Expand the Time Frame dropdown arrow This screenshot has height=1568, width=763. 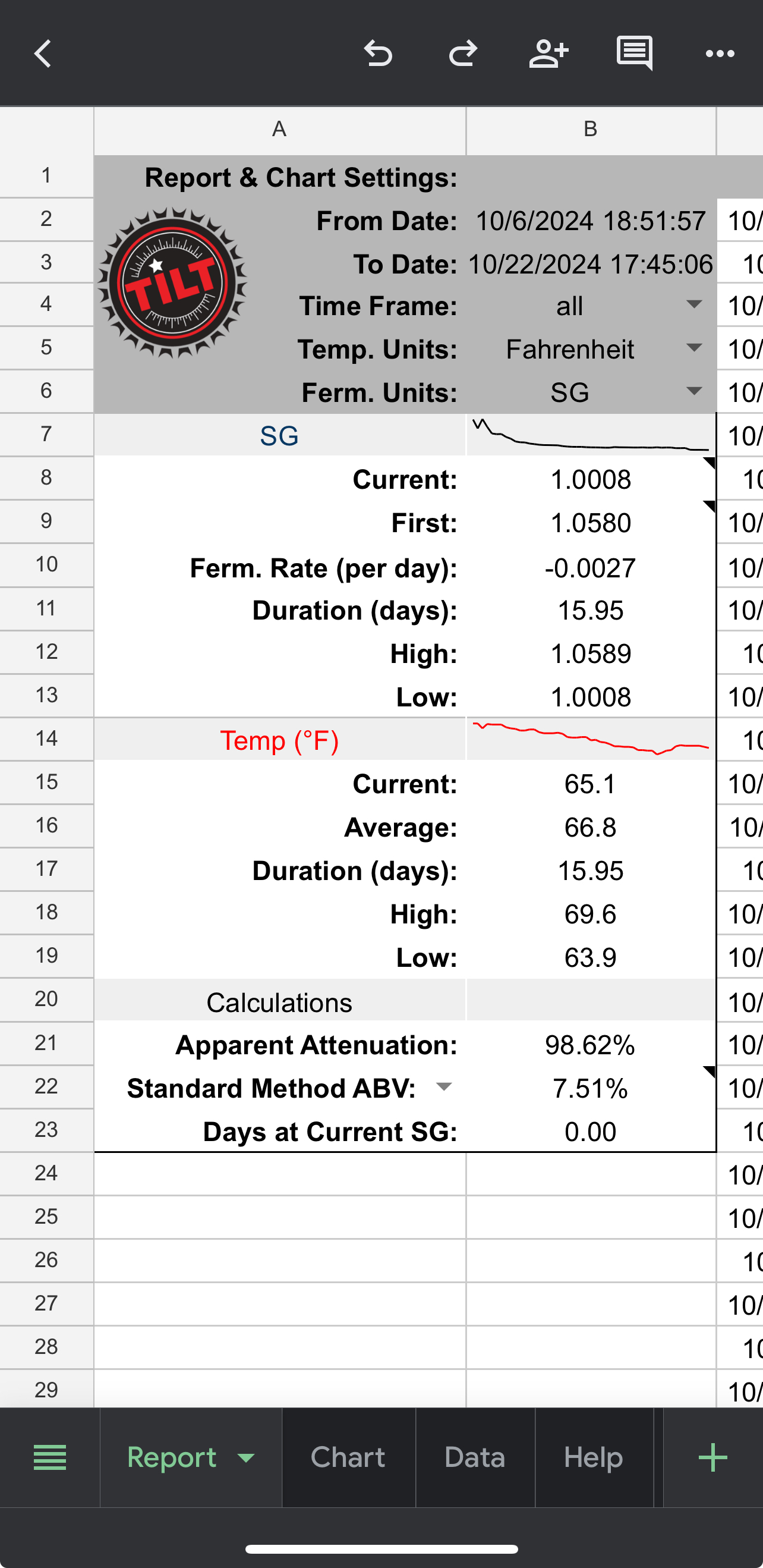[x=693, y=304]
